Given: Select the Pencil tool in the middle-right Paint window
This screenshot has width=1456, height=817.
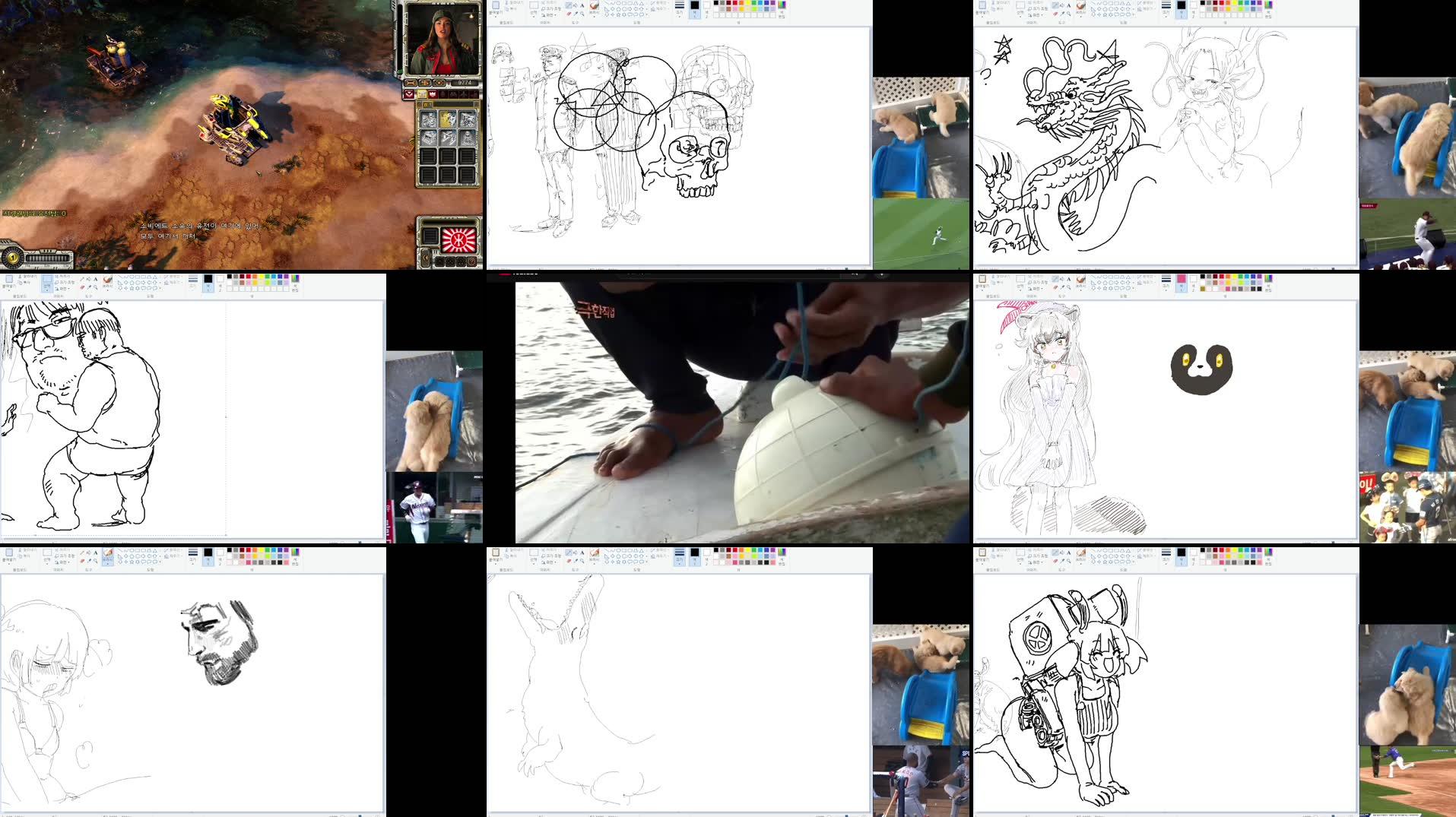Looking at the screenshot, I should pyautogui.click(x=1055, y=277).
